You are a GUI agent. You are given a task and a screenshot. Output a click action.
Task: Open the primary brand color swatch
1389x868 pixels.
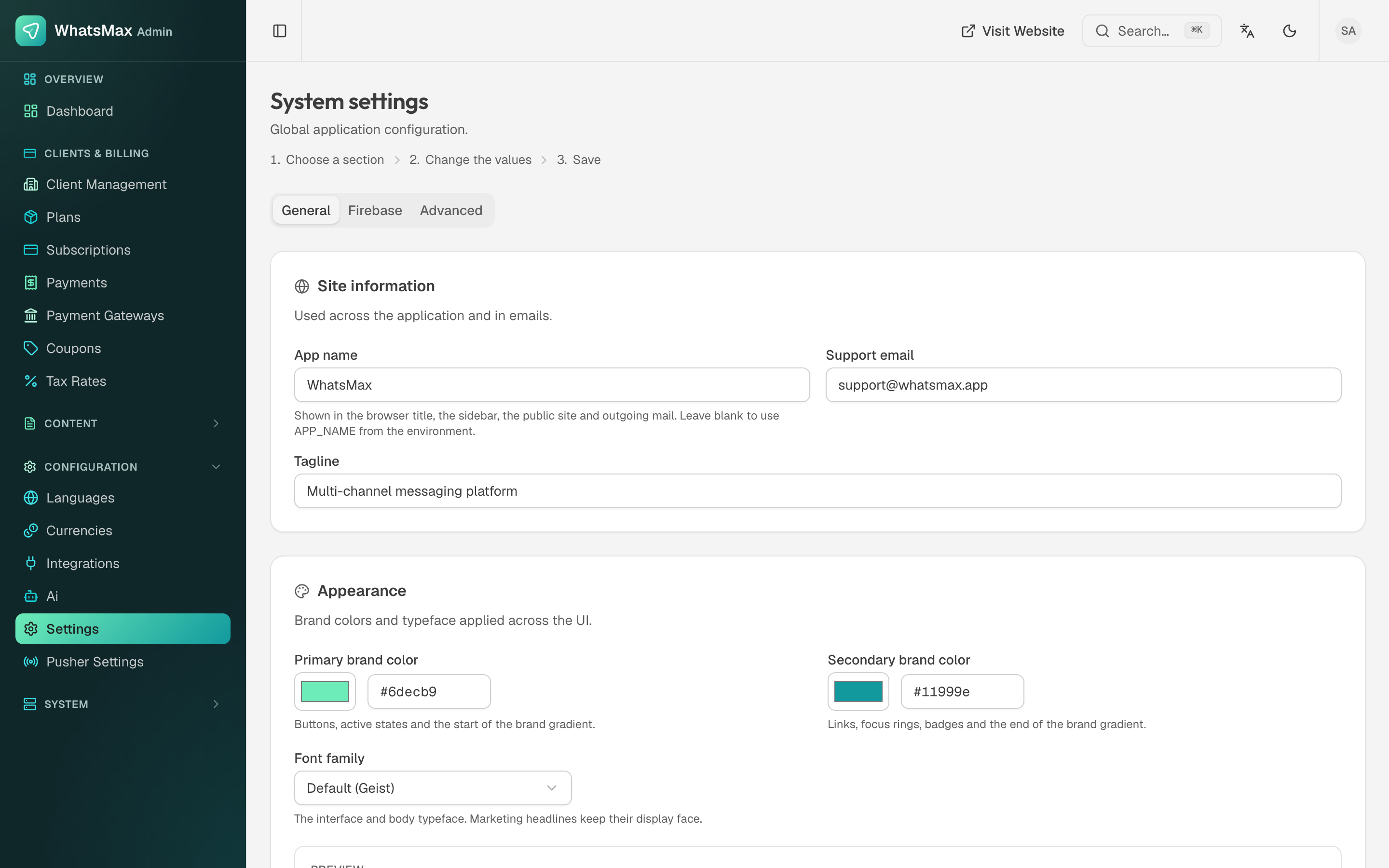pos(325,692)
